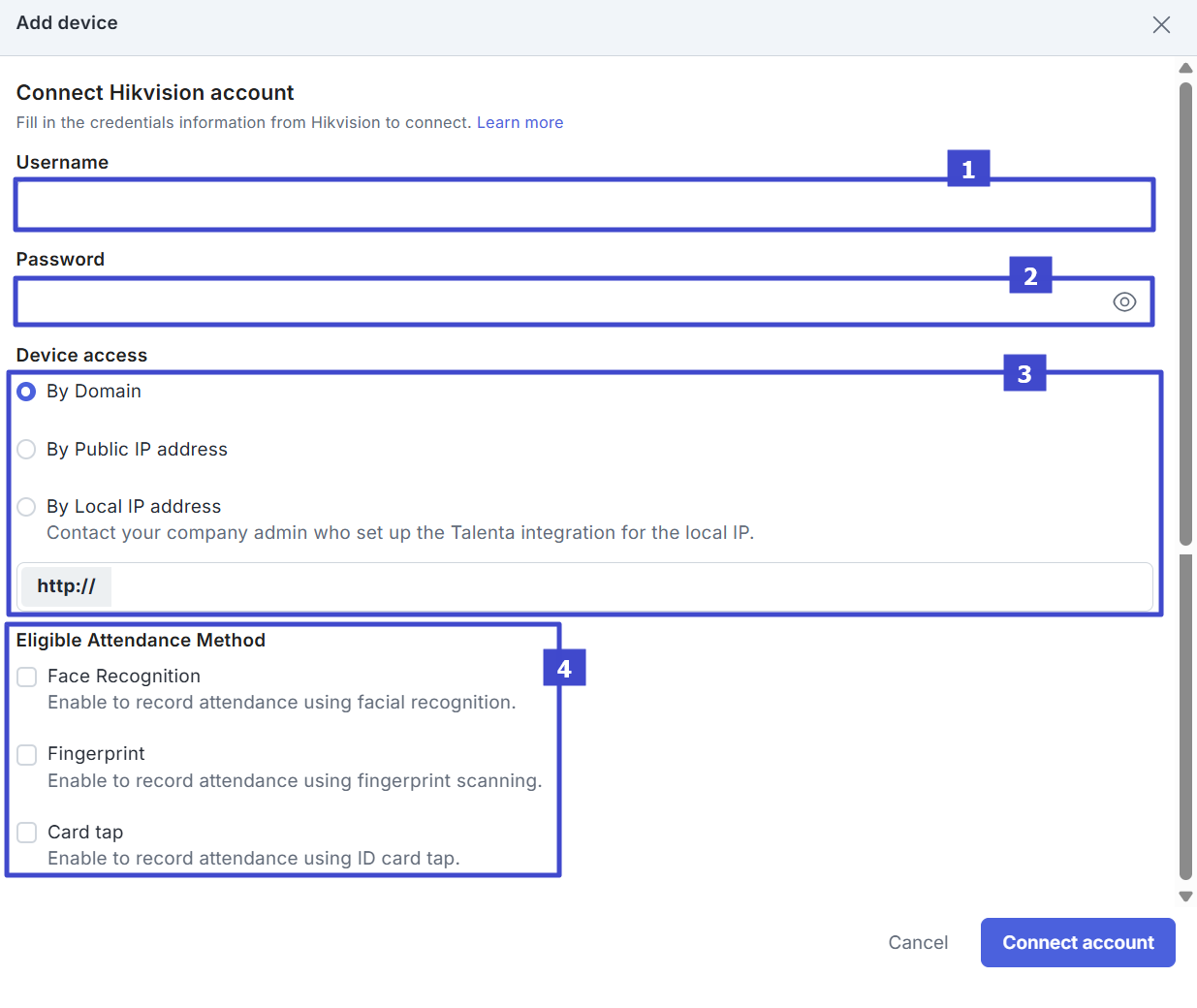The height and width of the screenshot is (1008, 1197).
Task: Click the number 2 annotation badge
Action: point(1030,276)
